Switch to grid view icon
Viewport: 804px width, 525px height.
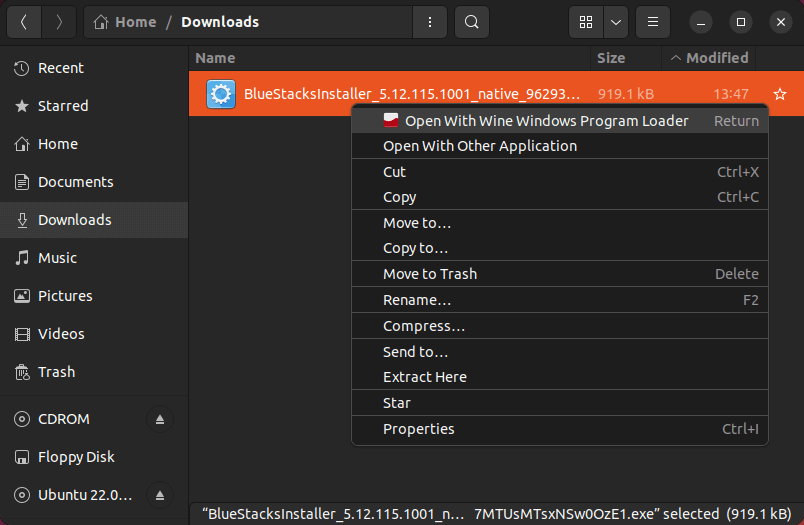click(x=586, y=22)
